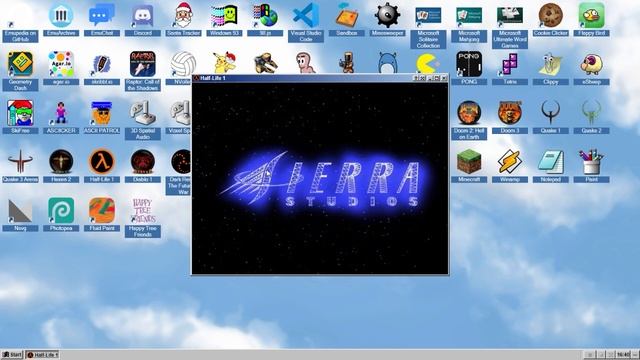640x360 pixels.
Task: Open the ASCIICKER desktop icon
Action: pyautogui.click(x=61, y=116)
